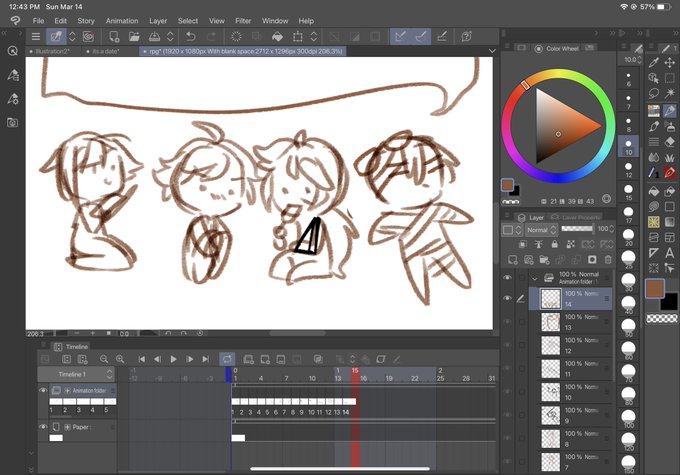Switch to the Illustration2 canvas tab
The width and height of the screenshot is (680, 475).
click(53, 51)
